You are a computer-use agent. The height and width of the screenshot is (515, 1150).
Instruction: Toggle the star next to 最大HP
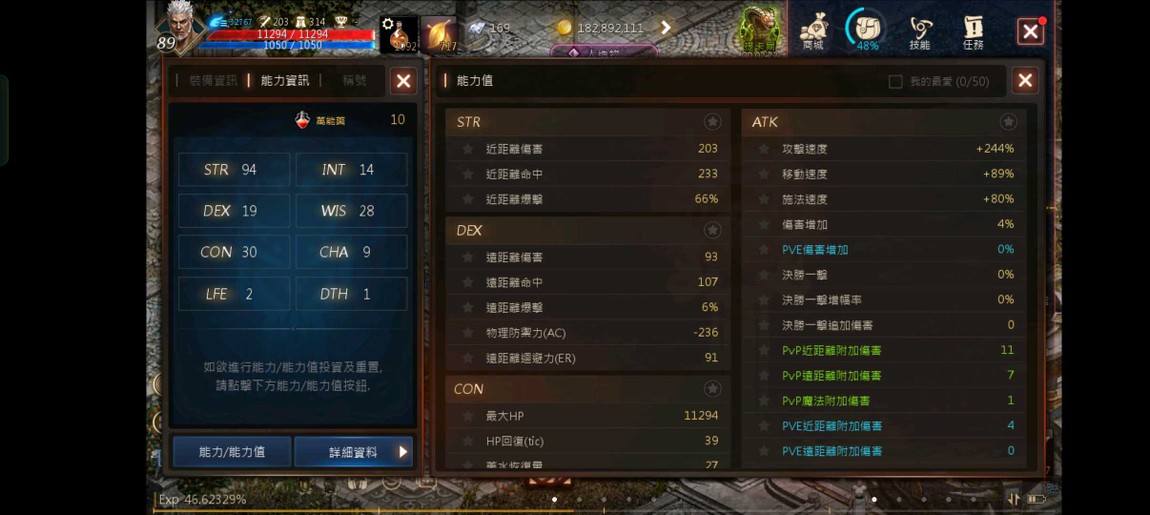pyautogui.click(x=467, y=416)
